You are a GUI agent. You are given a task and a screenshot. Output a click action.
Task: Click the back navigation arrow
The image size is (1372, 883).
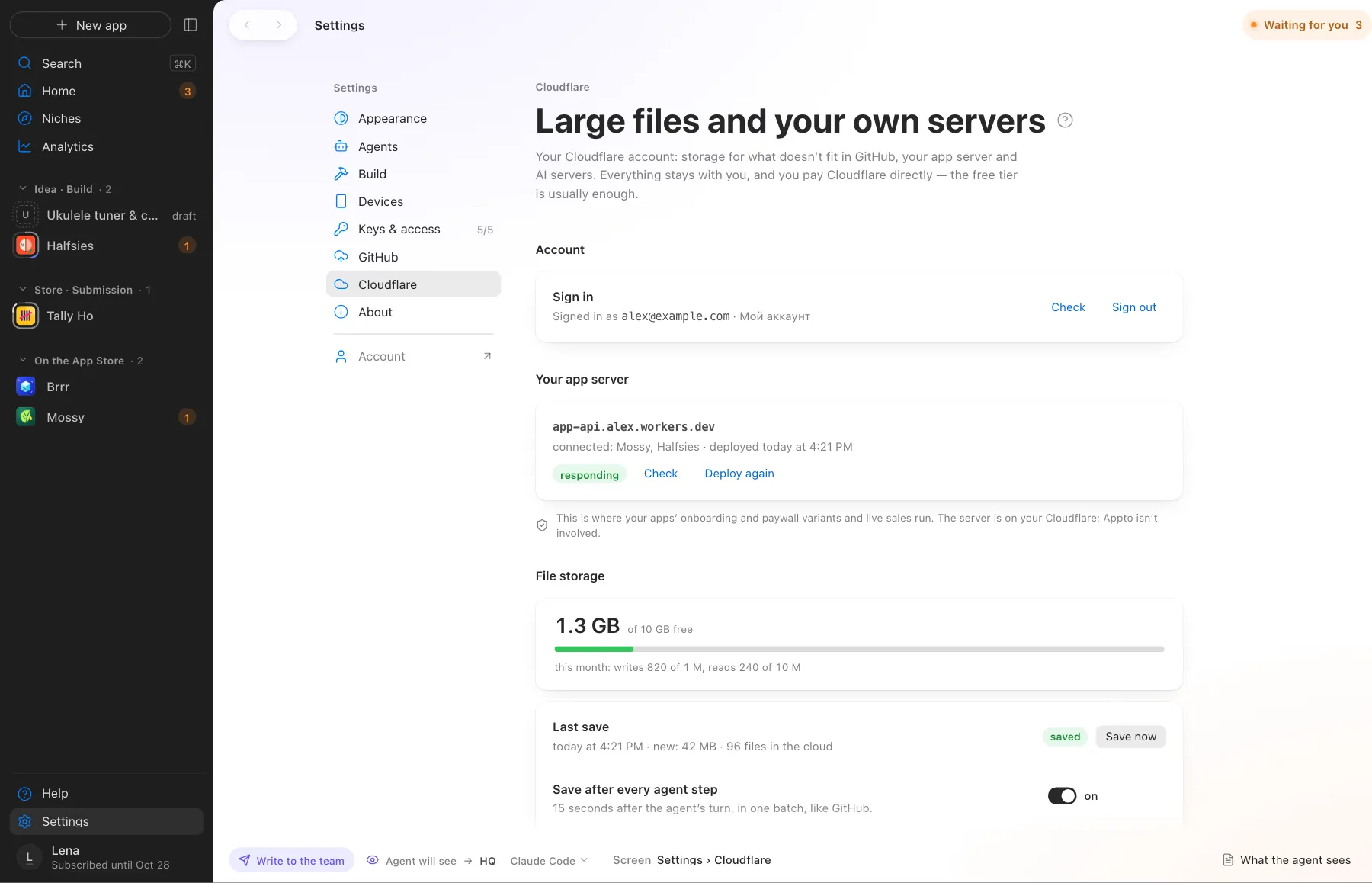coord(247,25)
